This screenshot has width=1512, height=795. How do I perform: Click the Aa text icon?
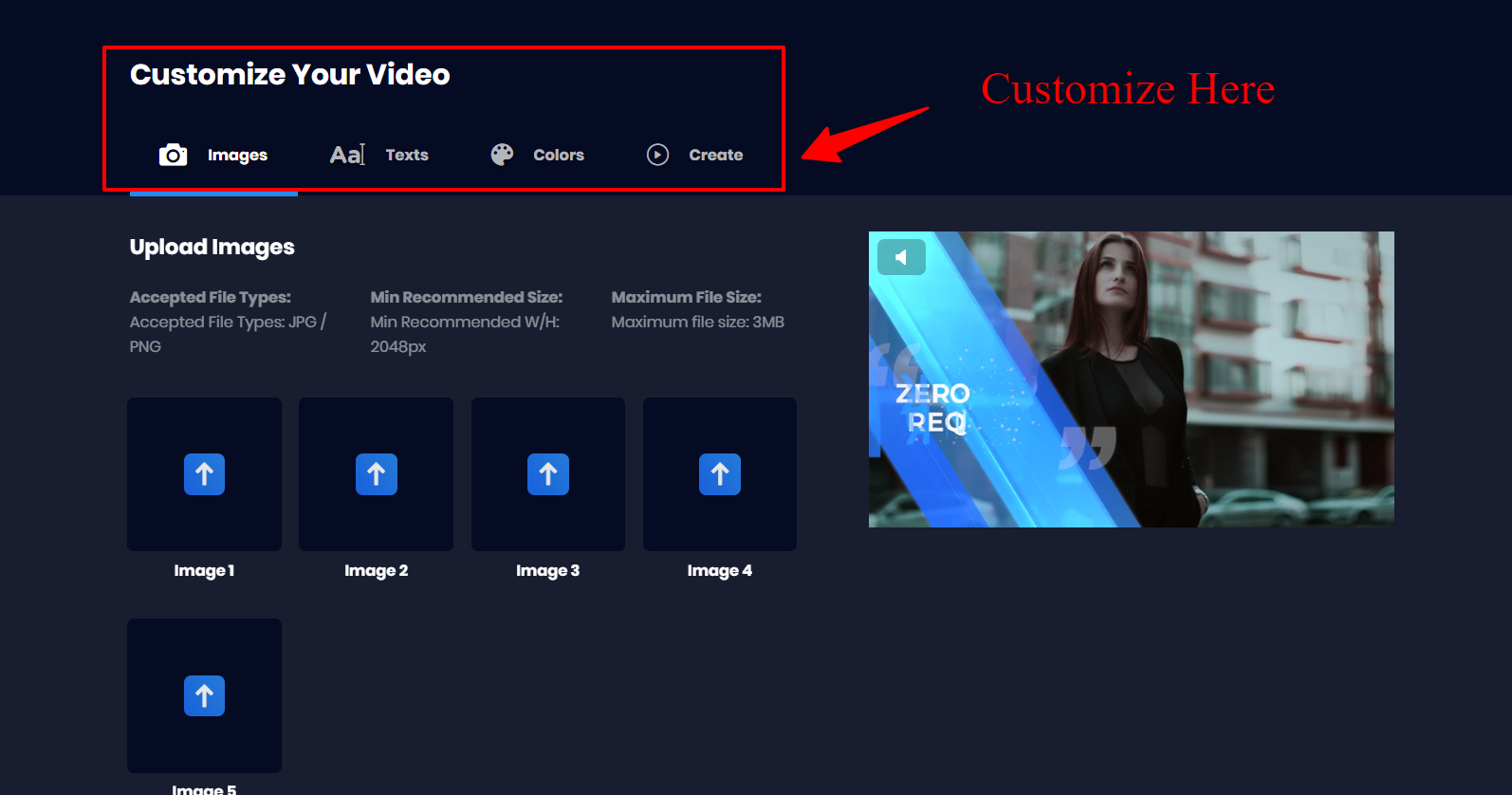[347, 155]
